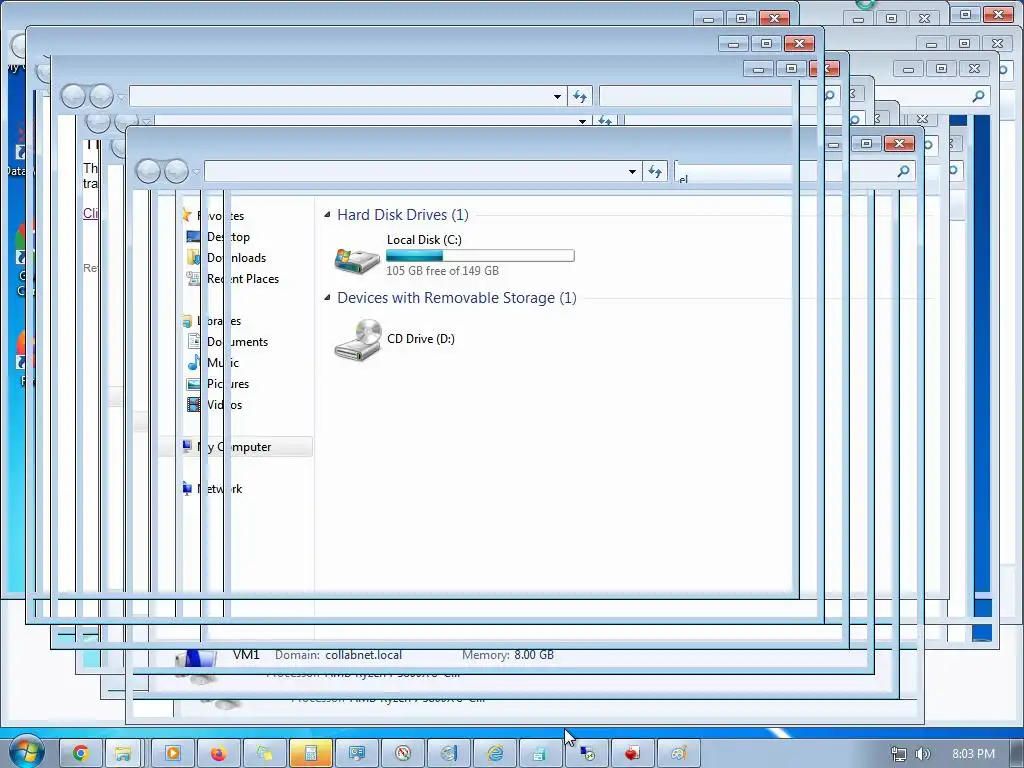Image resolution: width=1024 pixels, height=768 pixels.
Task: Click the Back button in the second window behind
Action: [73, 97]
